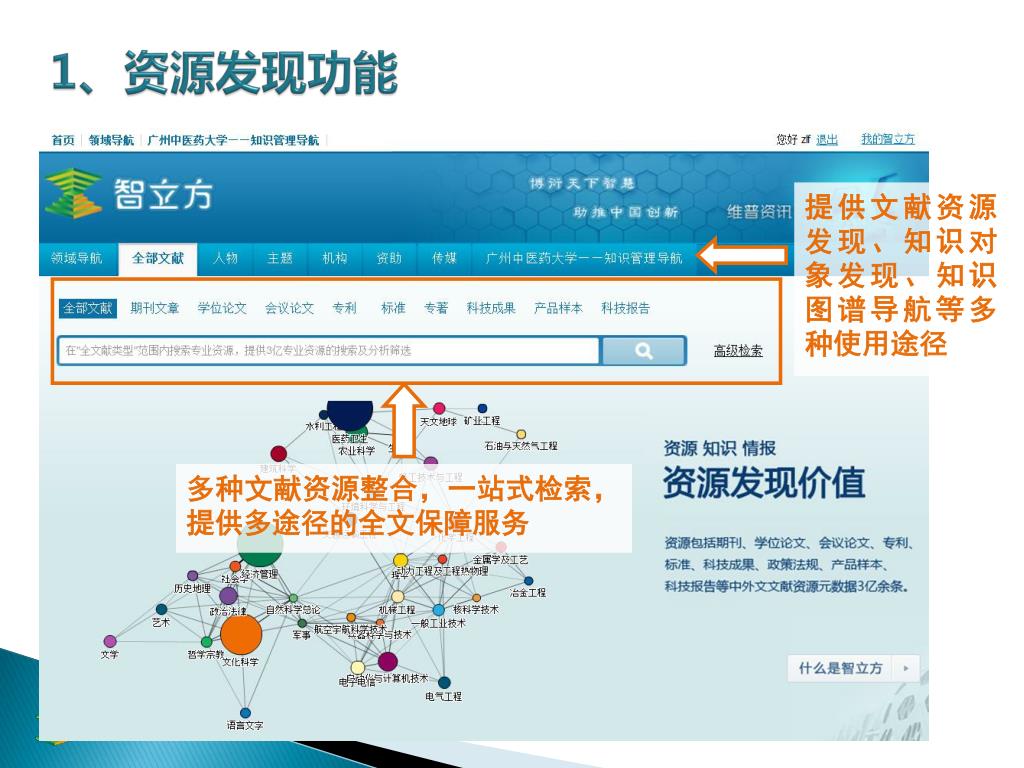Open the 高级检索 advanced search link
Screen dimensions: 1024x768
[x=738, y=351]
